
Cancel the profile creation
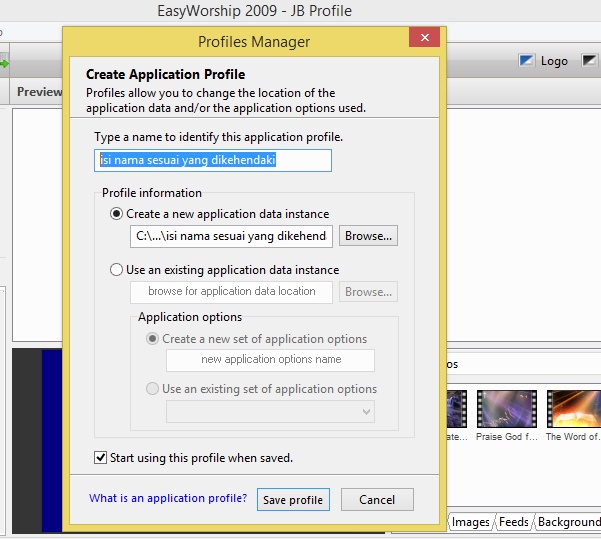click(x=377, y=500)
